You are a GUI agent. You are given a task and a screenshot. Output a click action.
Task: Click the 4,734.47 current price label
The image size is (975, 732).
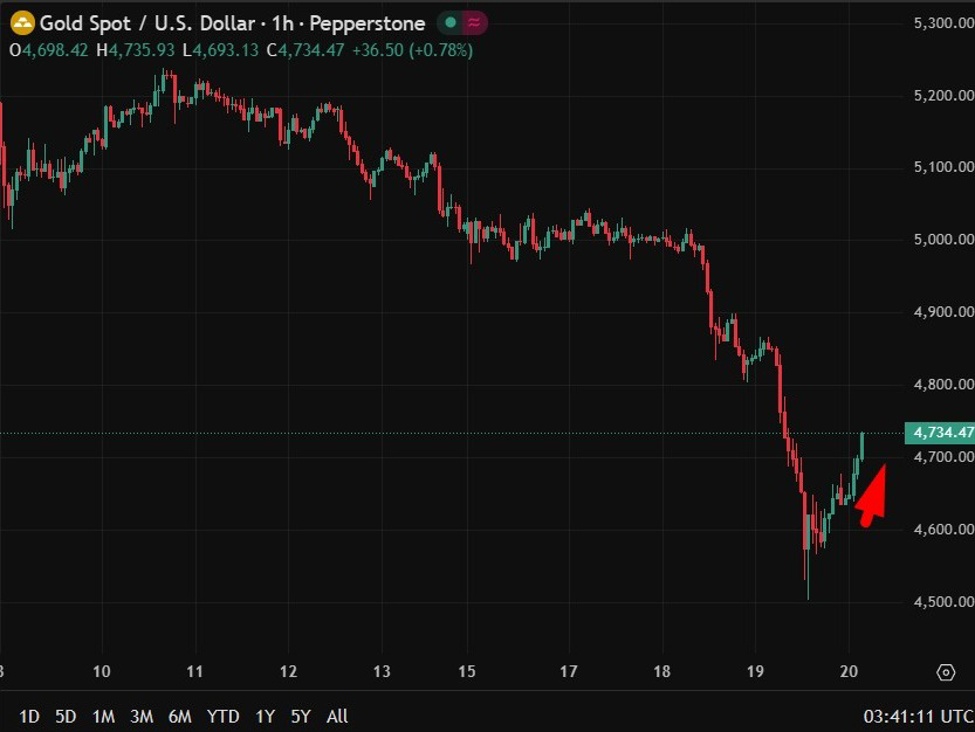[x=940, y=433]
